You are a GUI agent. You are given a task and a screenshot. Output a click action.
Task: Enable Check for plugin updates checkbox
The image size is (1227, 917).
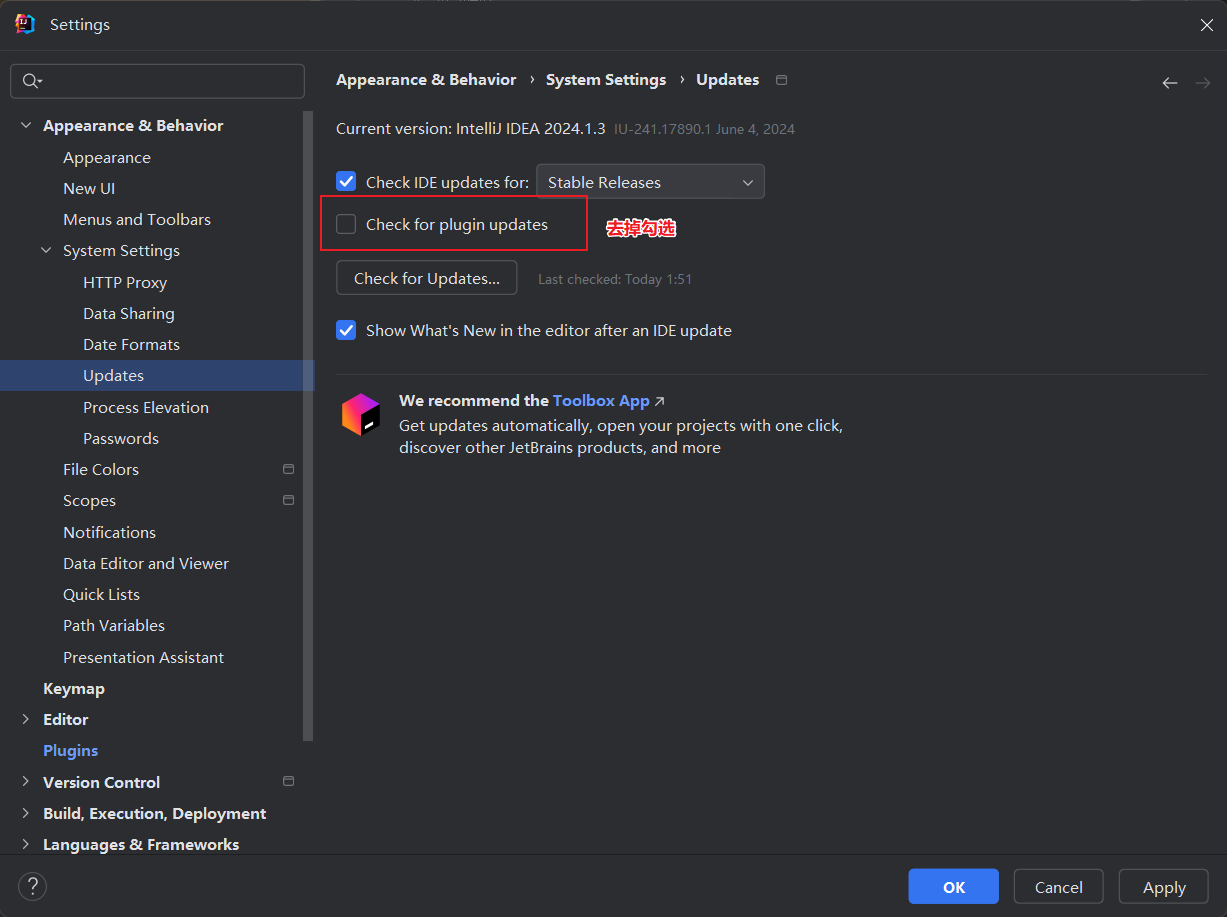point(346,224)
